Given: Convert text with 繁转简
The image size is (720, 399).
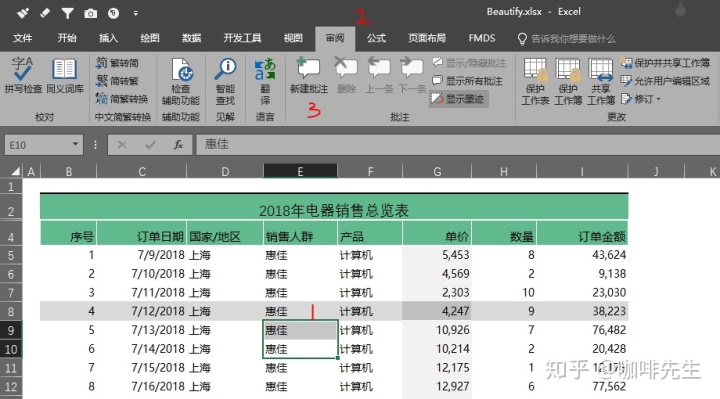Looking at the screenshot, I should [x=118, y=63].
